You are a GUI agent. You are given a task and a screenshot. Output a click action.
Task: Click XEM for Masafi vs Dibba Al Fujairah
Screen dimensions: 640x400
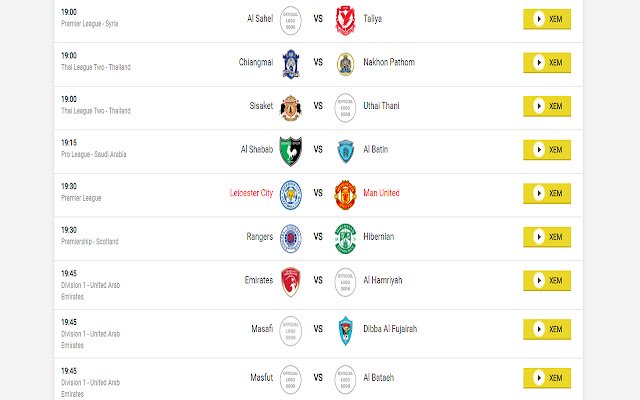[547, 329]
